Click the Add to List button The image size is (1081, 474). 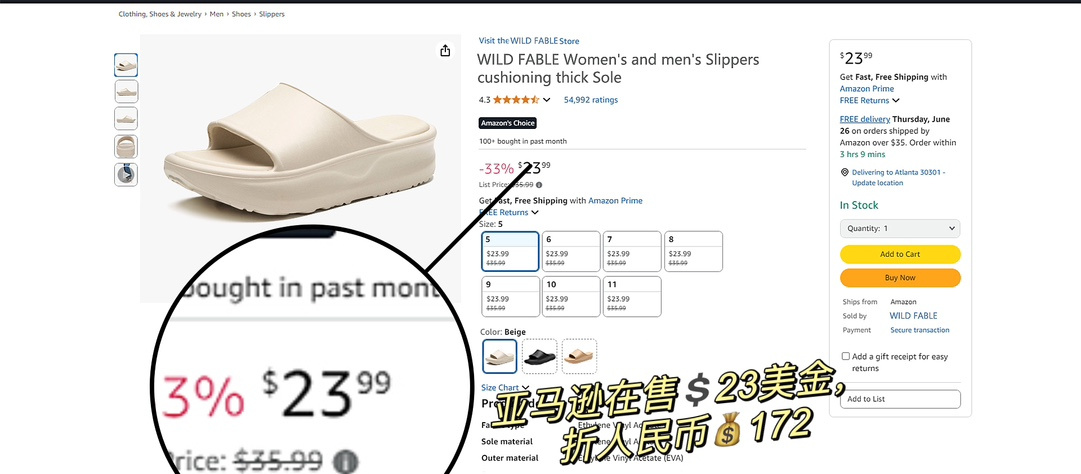click(900, 399)
